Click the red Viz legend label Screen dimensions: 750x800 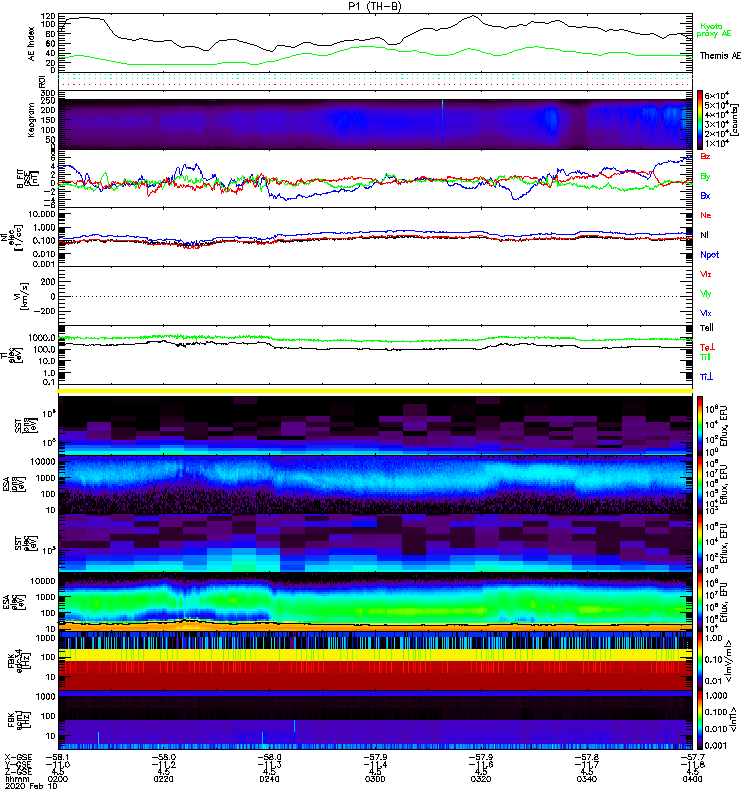[705, 274]
